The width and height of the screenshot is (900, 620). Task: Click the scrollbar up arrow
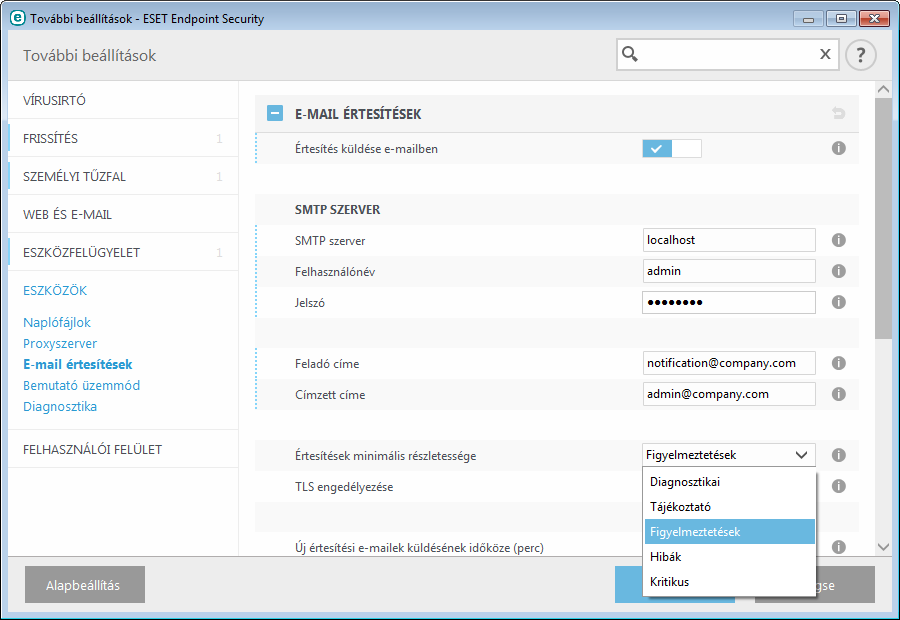[x=883, y=89]
